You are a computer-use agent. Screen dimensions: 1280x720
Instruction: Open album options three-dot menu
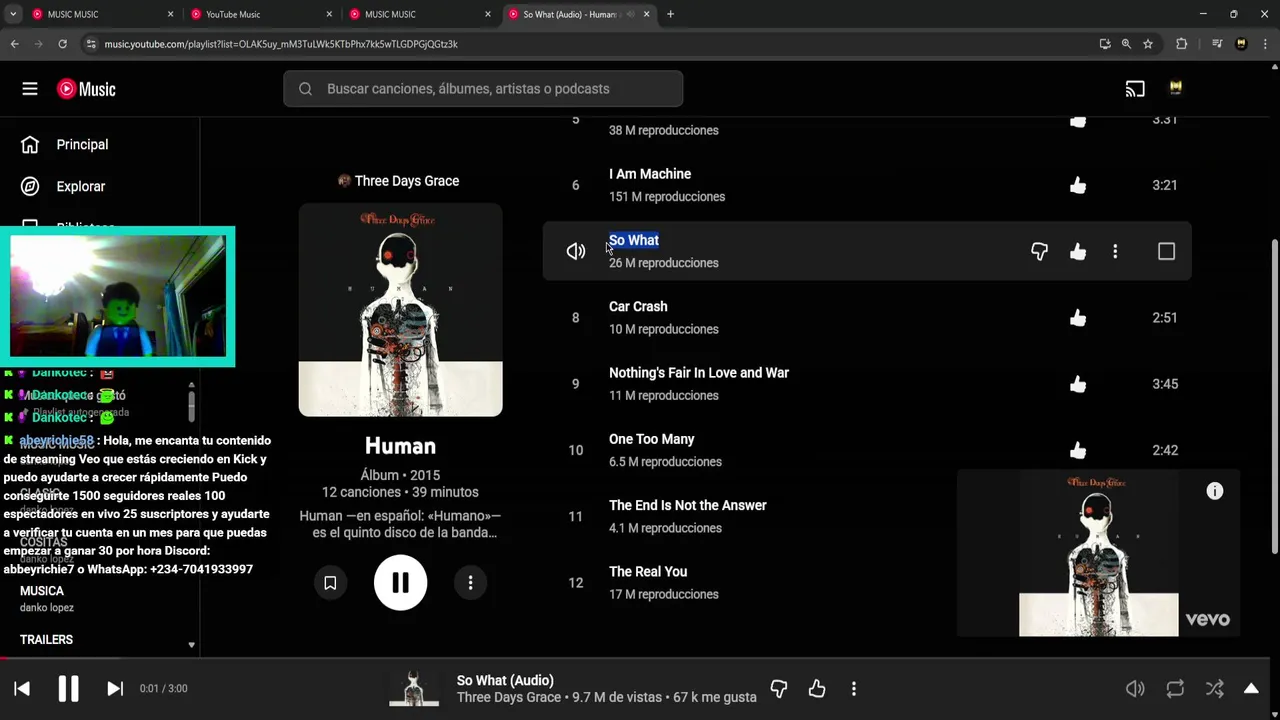tap(470, 582)
